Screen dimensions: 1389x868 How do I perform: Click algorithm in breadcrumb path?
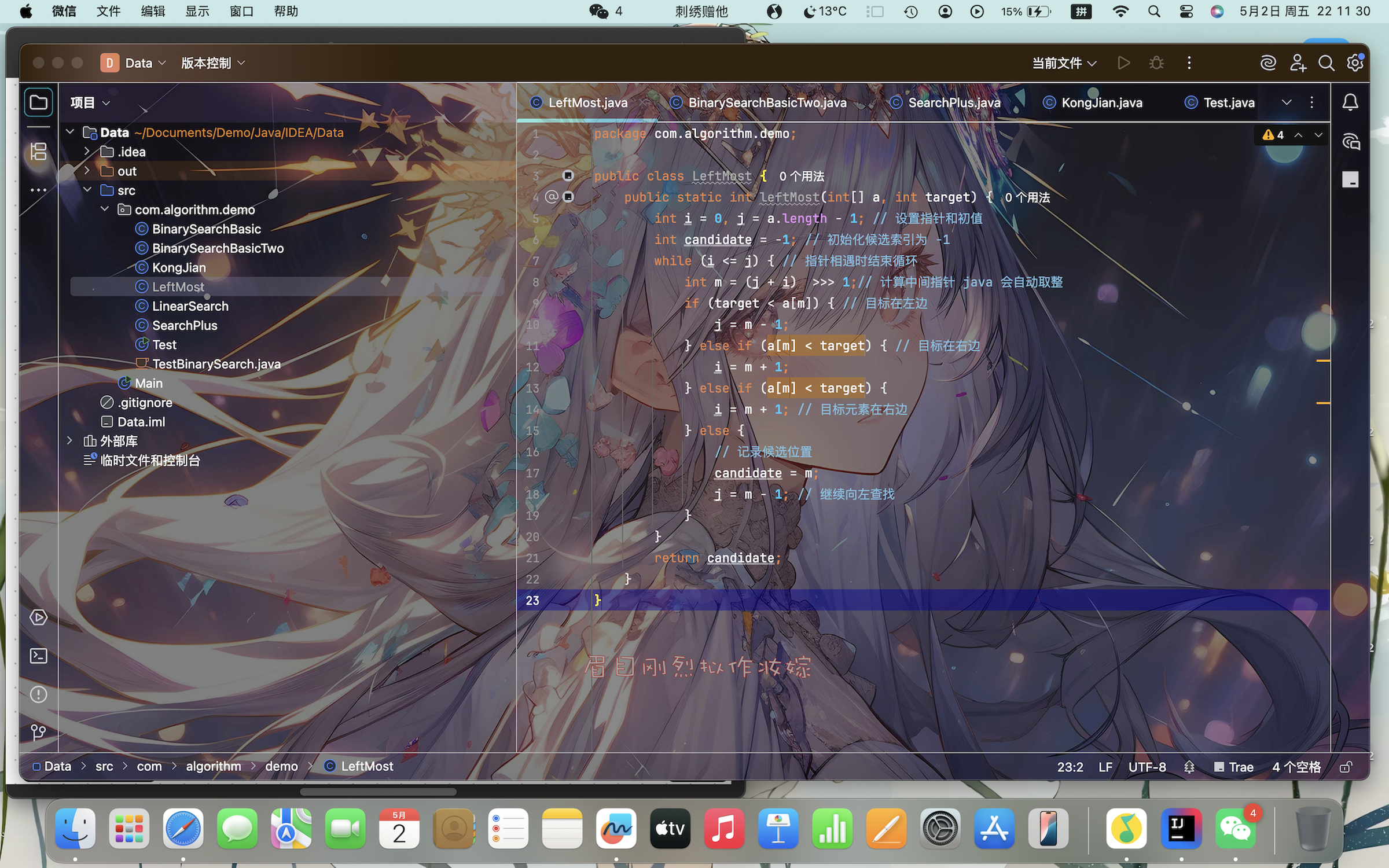point(213,766)
